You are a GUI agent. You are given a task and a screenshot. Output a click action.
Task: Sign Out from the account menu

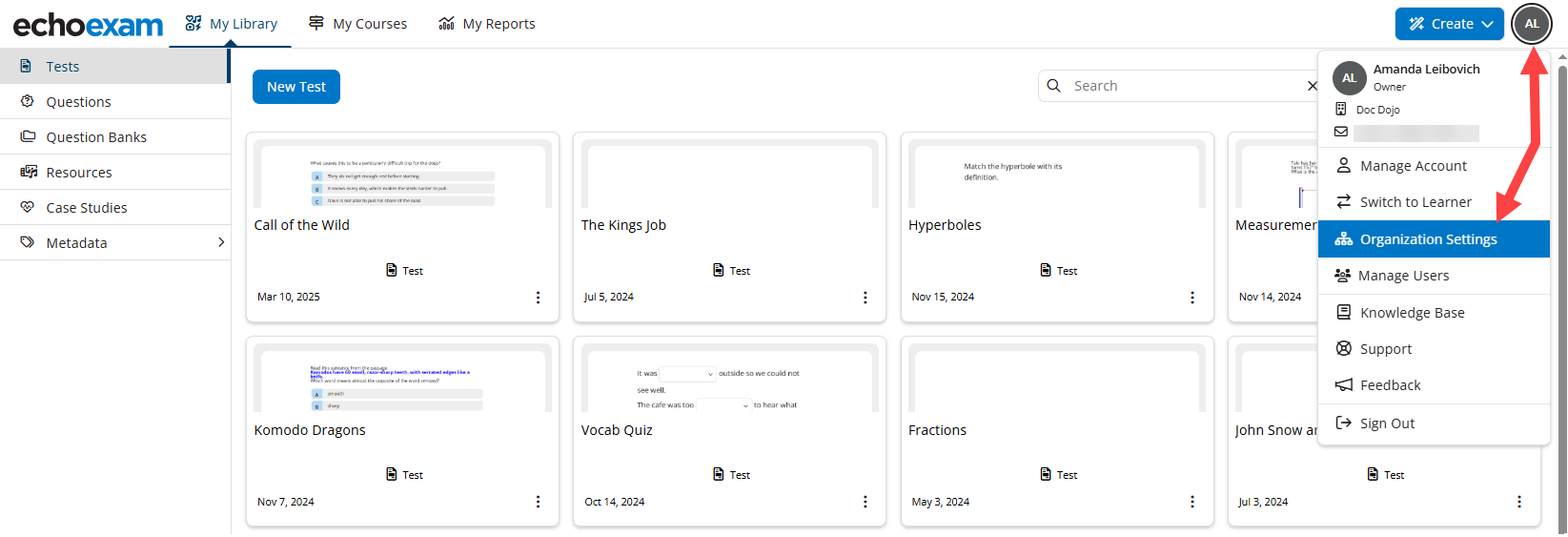pos(1387,423)
